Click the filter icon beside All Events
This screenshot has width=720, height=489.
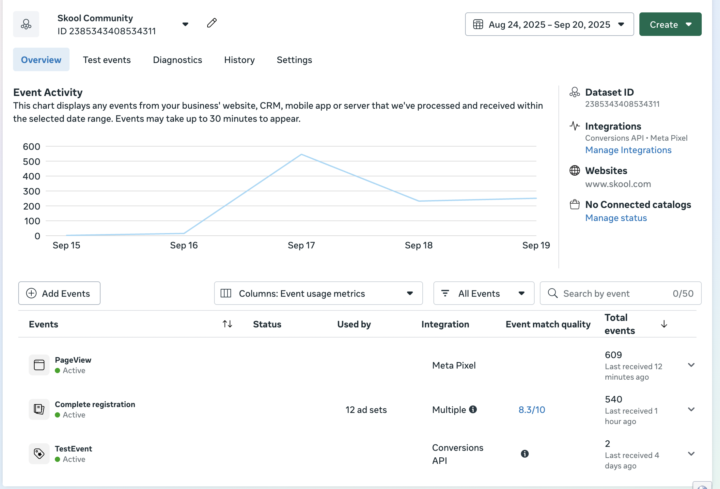(x=445, y=293)
